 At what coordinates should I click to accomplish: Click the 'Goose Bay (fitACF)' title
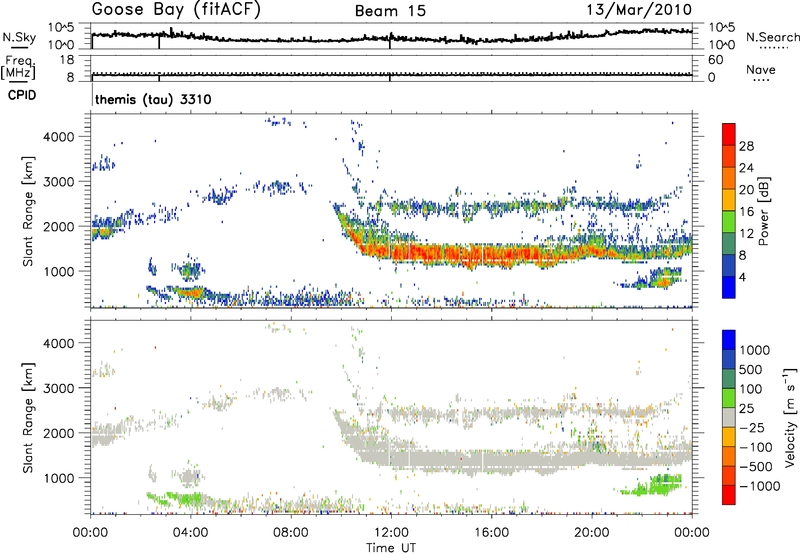pos(176,10)
